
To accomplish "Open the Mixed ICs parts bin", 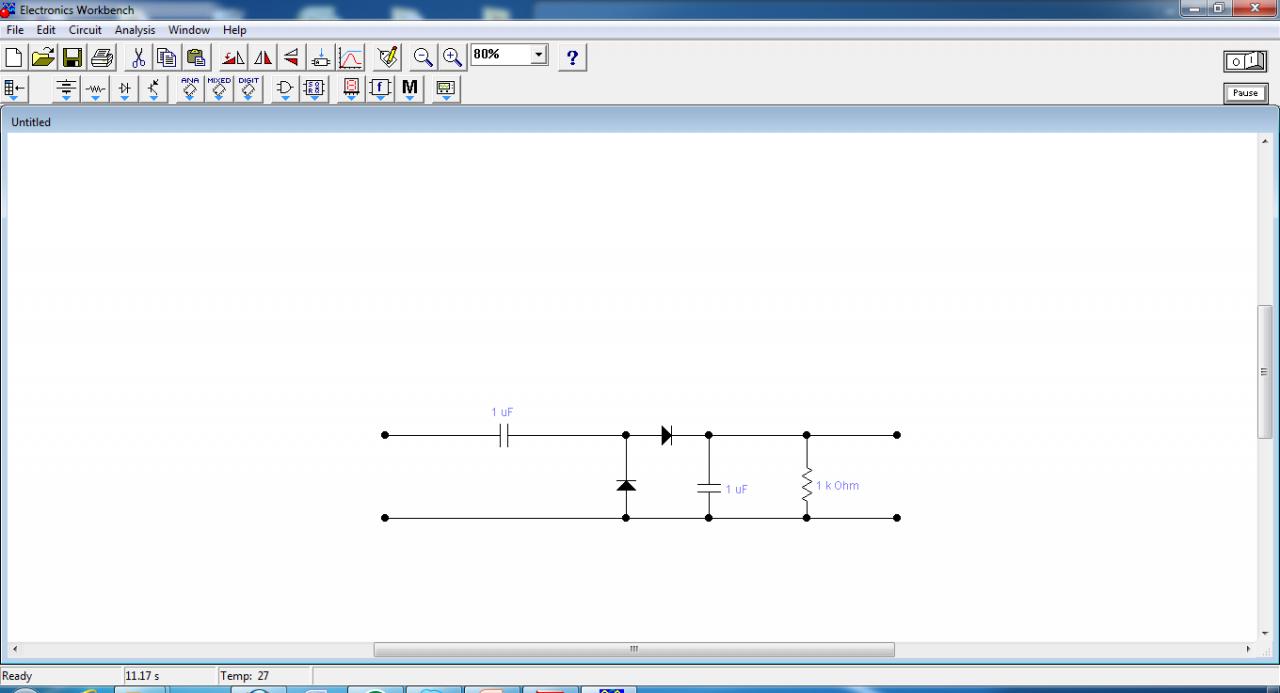I will (x=219, y=90).
